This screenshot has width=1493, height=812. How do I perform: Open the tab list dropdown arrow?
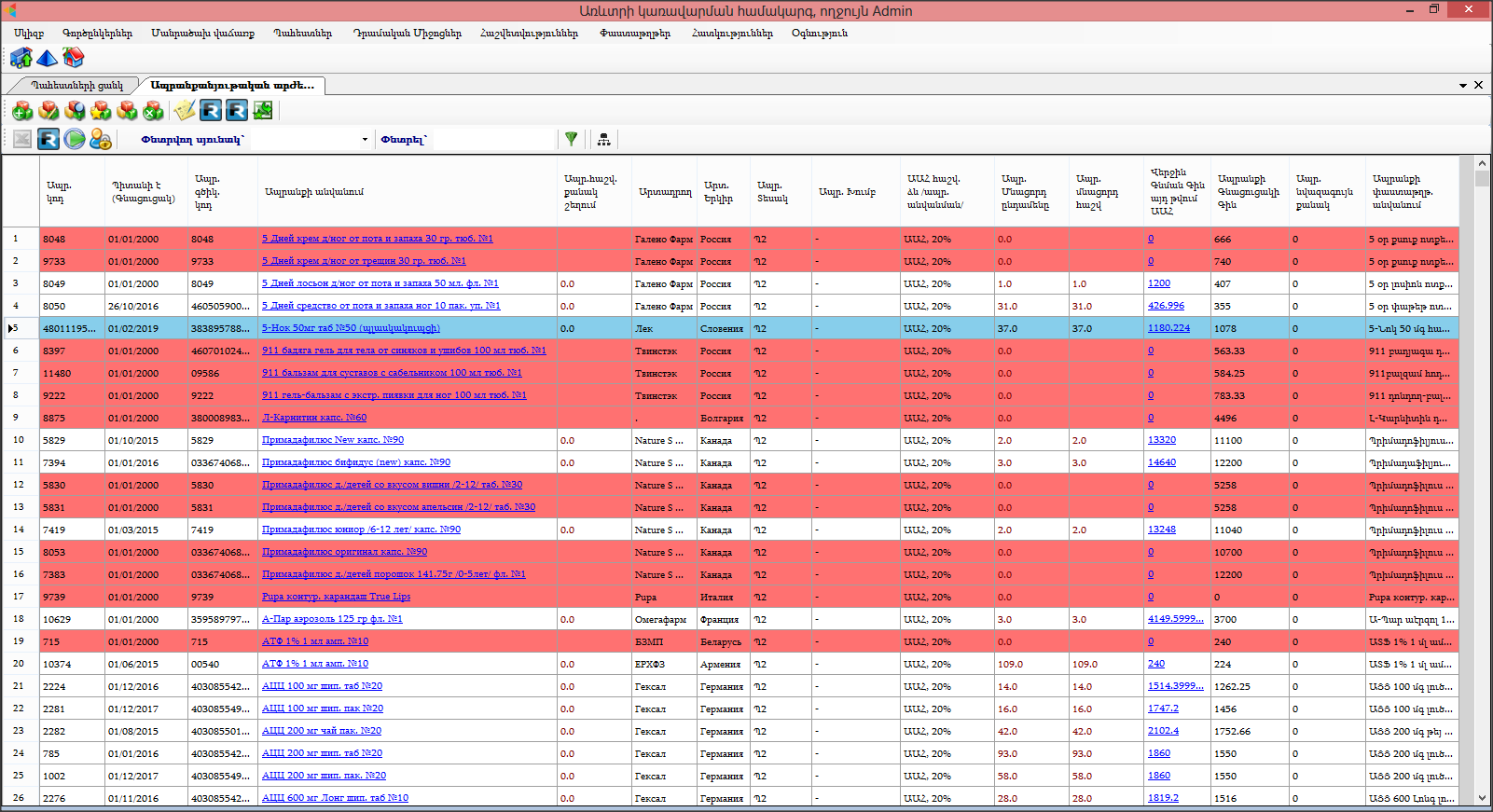1463,85
